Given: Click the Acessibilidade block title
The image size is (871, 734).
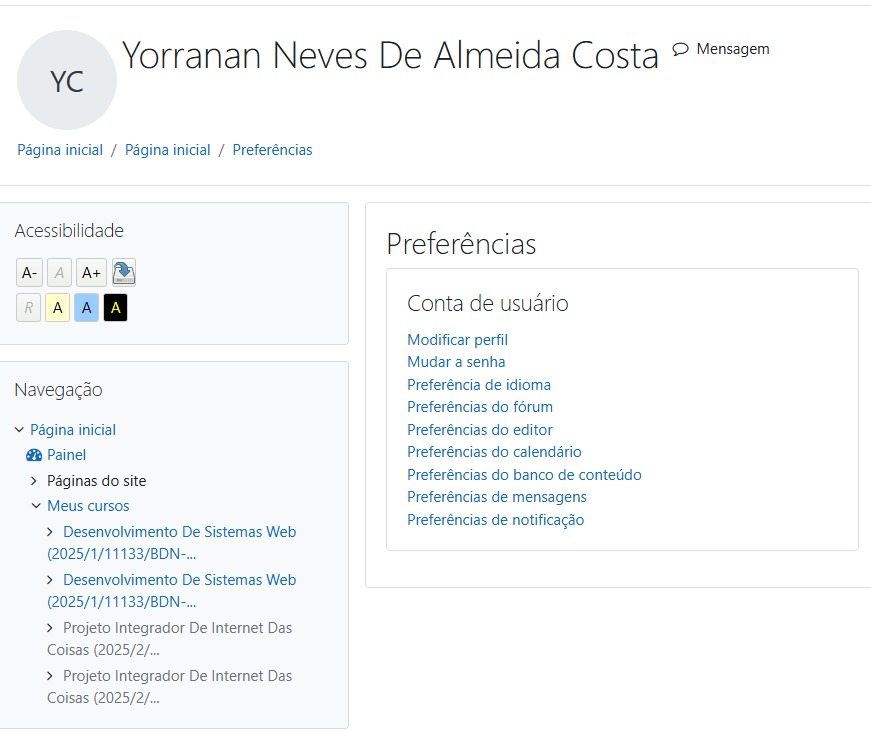Looking at the screenshot, I should (69, 231).
